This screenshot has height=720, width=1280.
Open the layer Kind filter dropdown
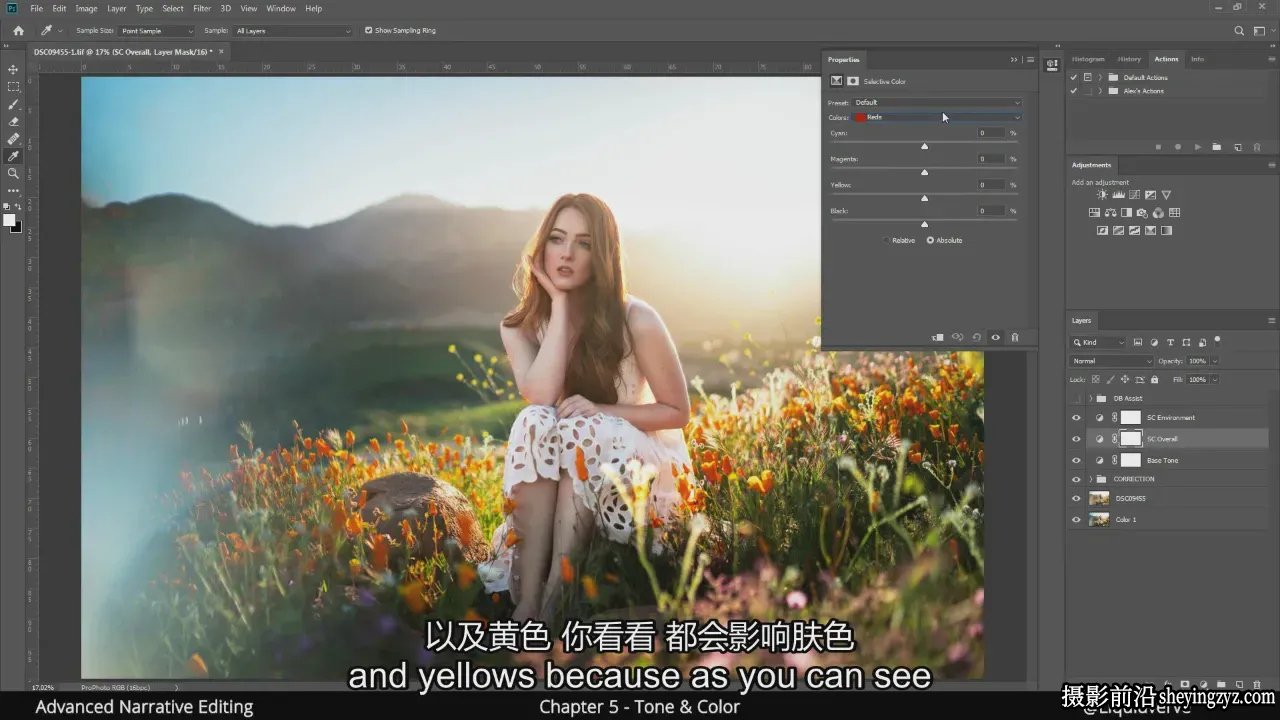pos(1098,343)
